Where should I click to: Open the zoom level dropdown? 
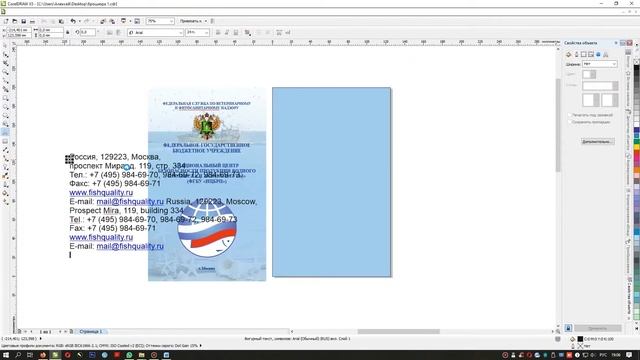(x=171, y=21)
